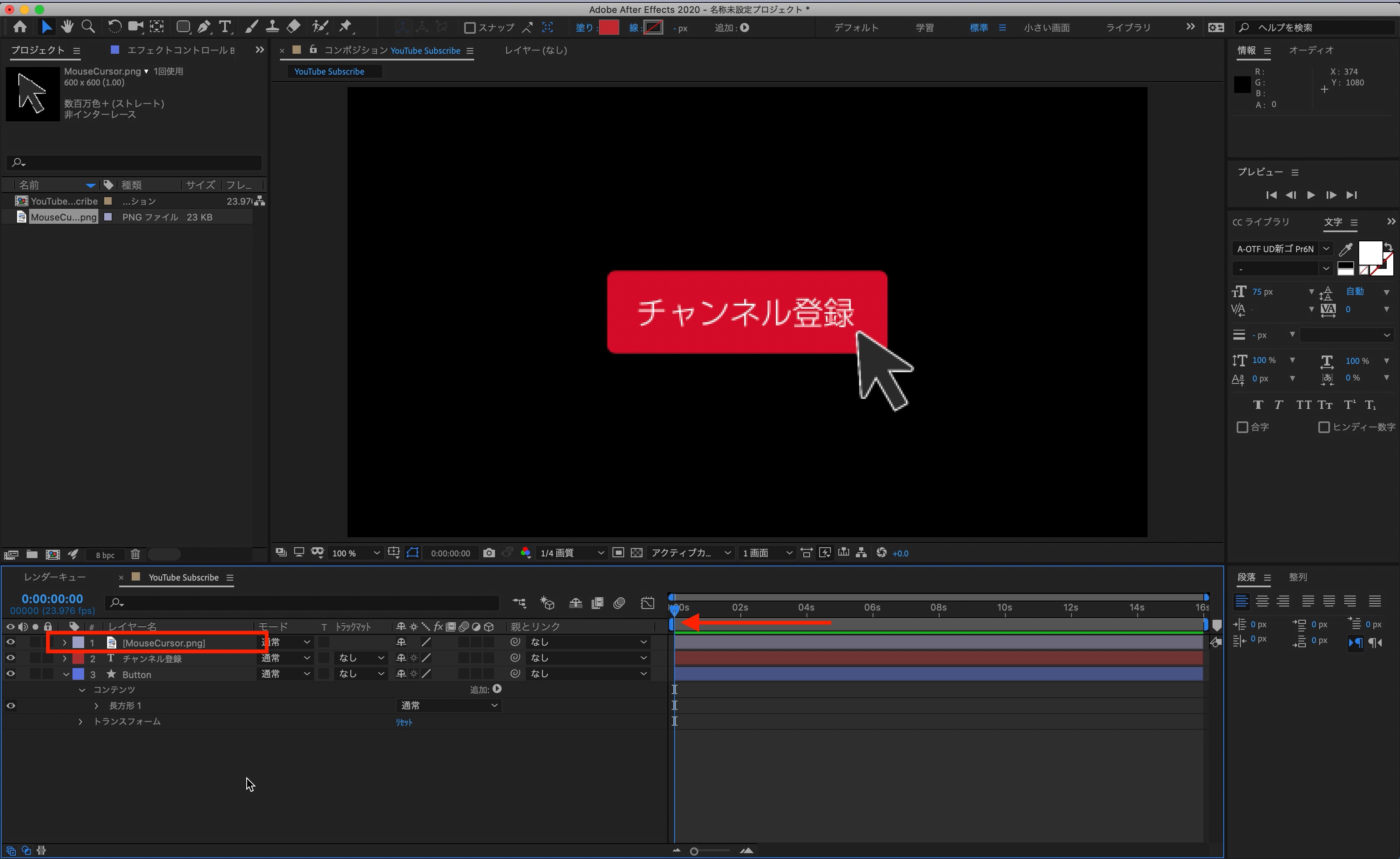
Task: Select the Type (T) tool
Action: point(225,27)
